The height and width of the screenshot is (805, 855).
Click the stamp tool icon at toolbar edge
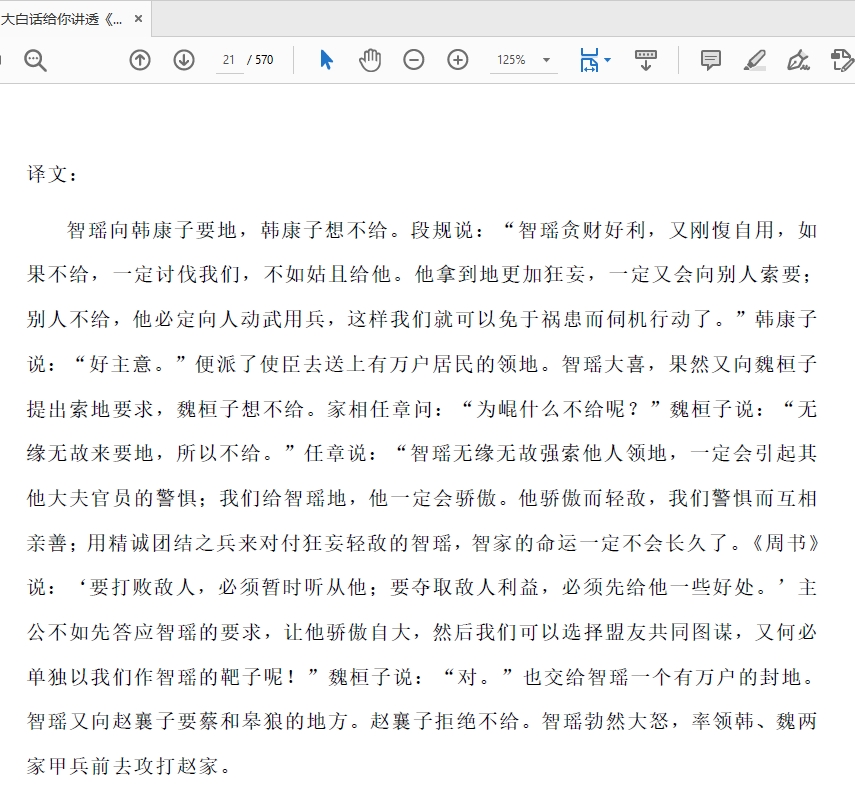[x=842, y=60]
